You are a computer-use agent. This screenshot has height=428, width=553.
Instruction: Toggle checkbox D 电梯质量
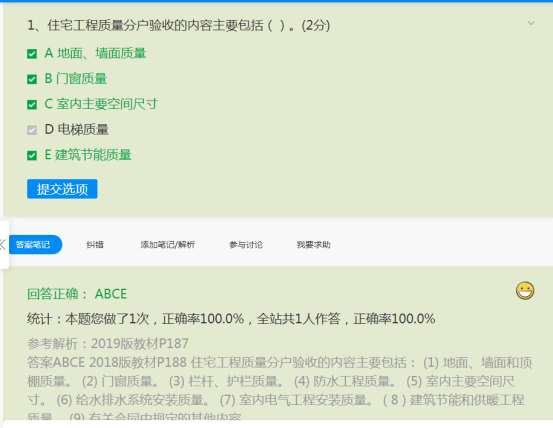tap(32, 130)
